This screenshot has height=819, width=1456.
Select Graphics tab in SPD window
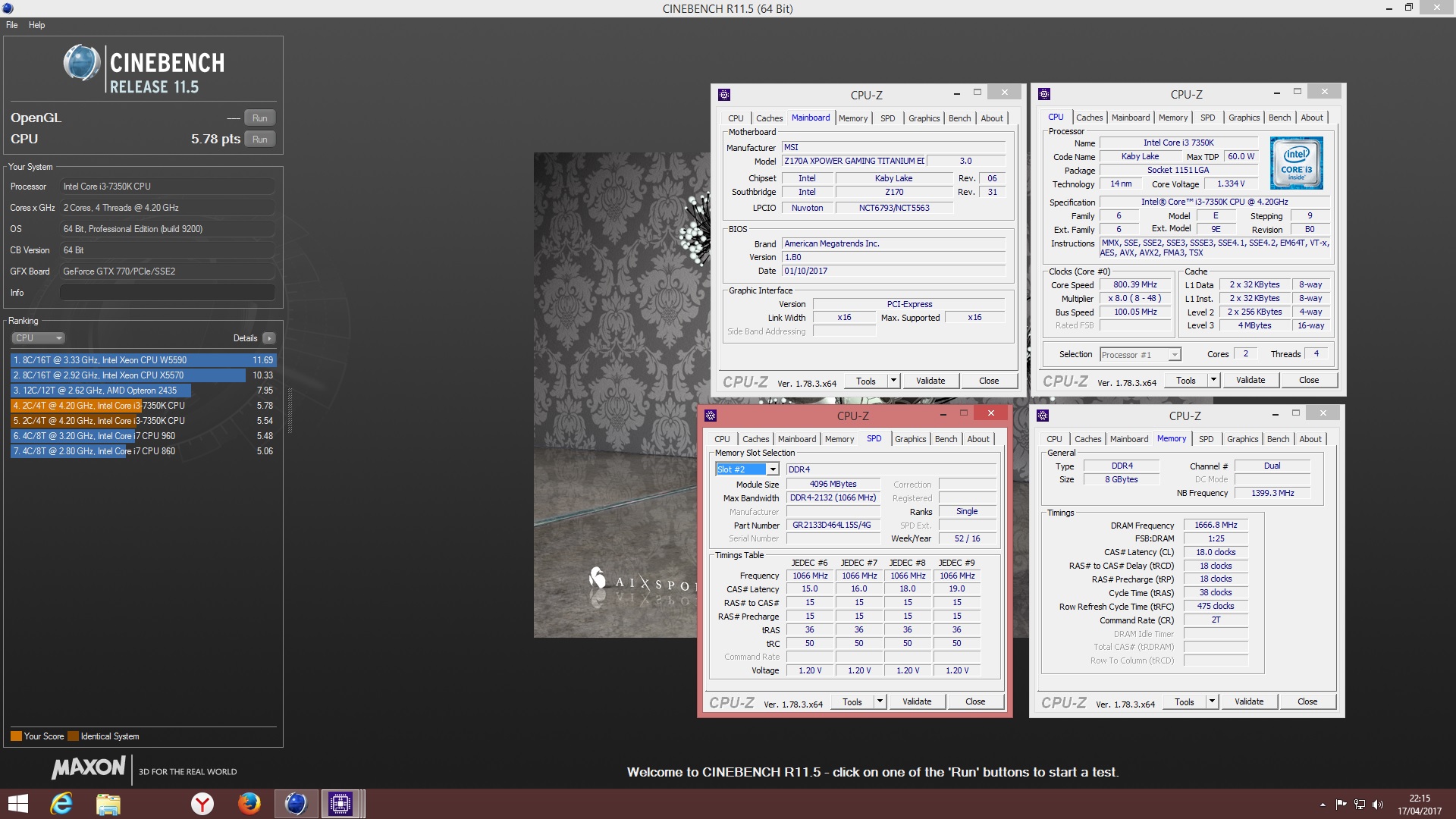[910, 439]
